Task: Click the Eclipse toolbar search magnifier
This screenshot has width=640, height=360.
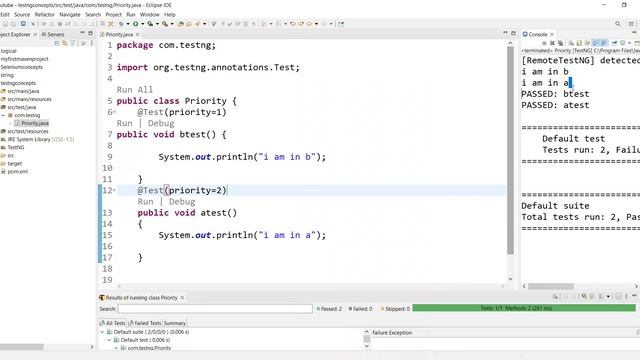Action: (x=618, y=24)
